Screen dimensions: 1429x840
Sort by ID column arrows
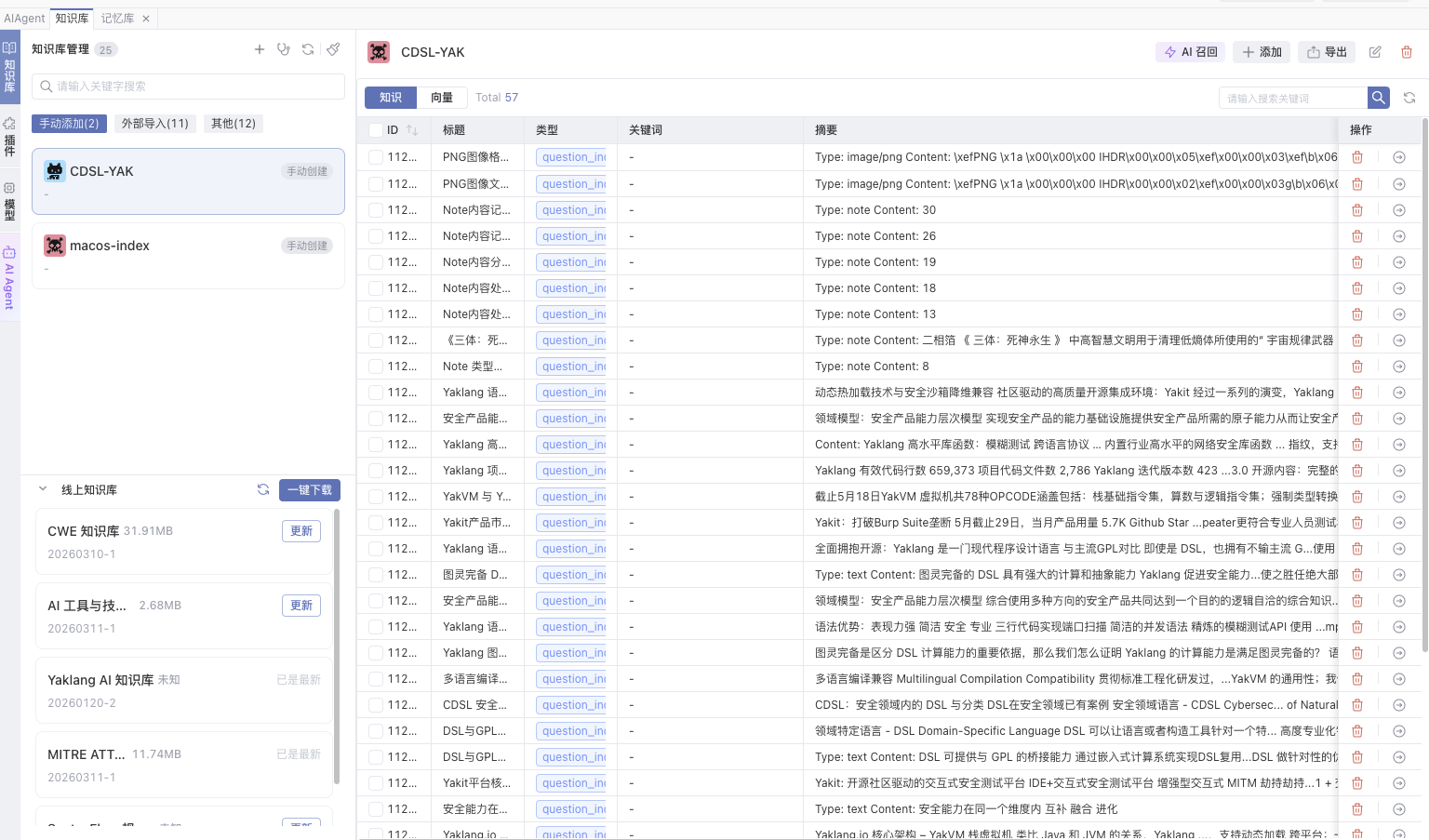coord(412,130)
